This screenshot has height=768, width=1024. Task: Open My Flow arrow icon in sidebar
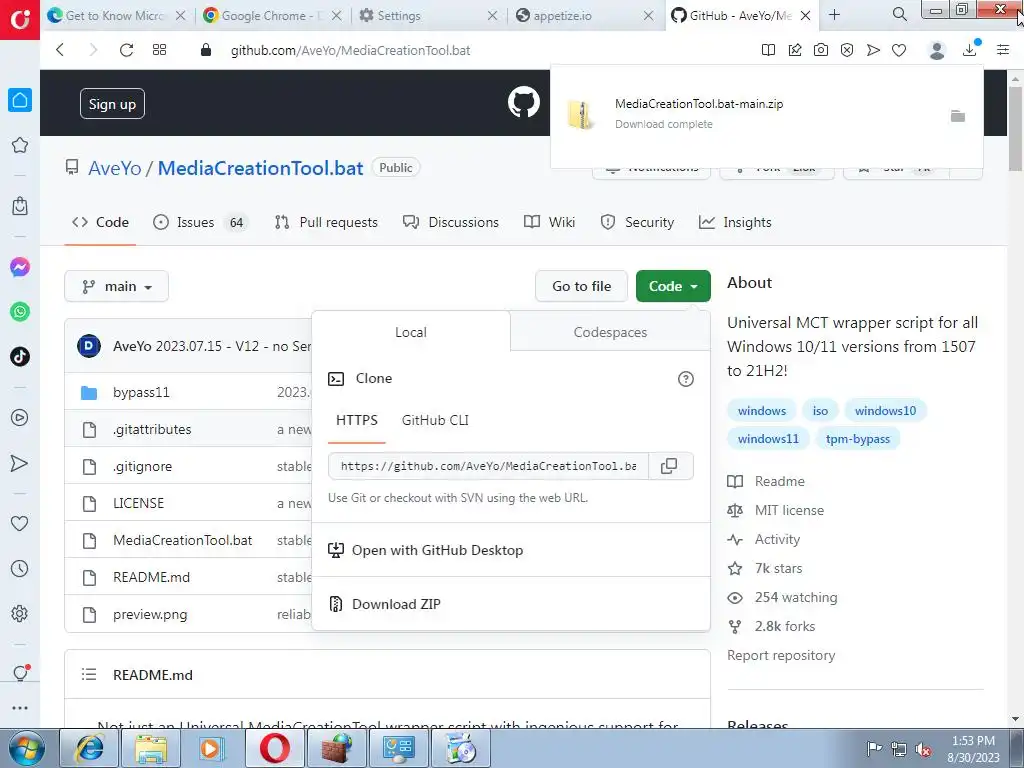pyautogui.click(x=20, y=463)
